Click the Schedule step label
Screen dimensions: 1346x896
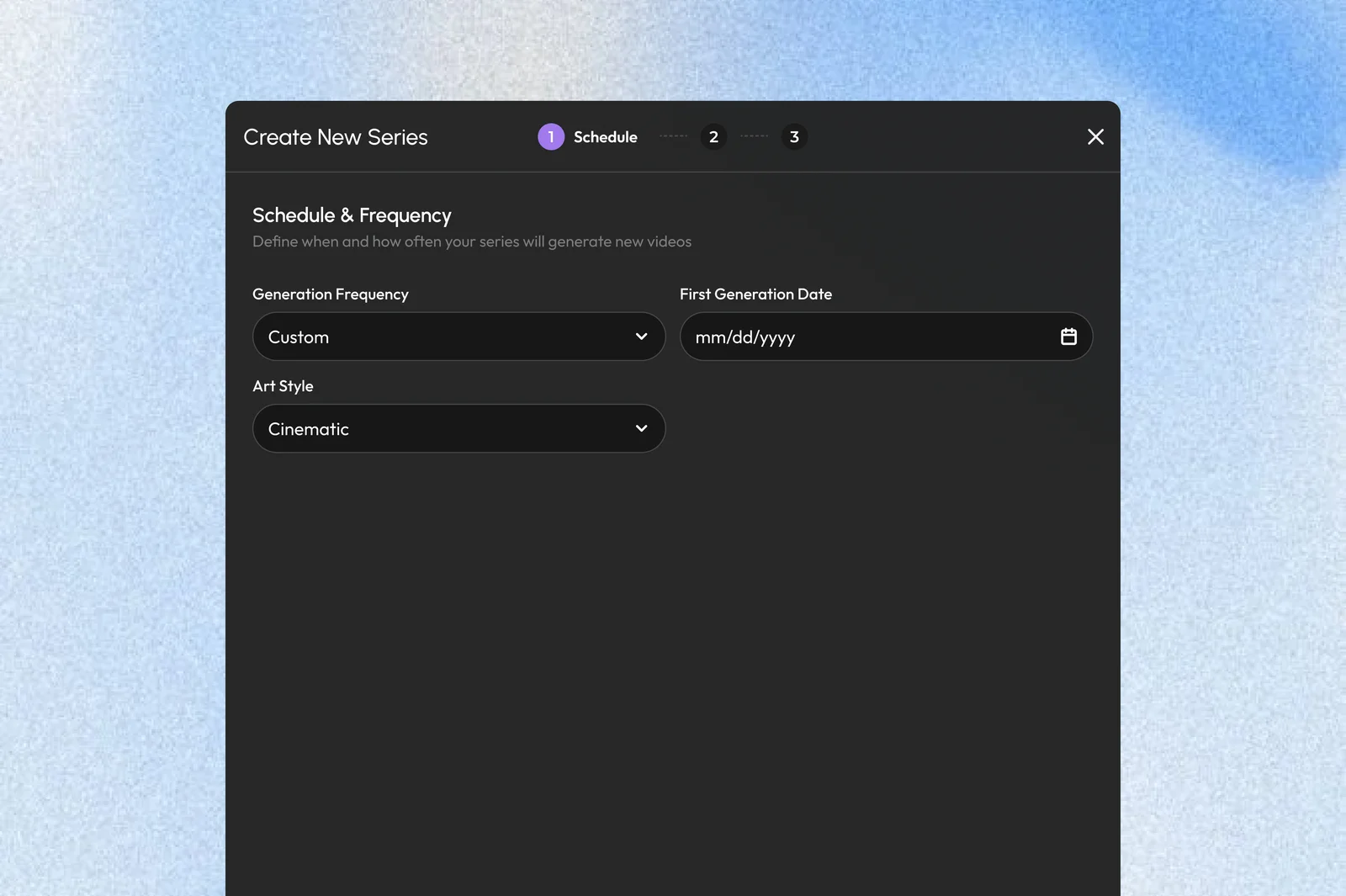(x=606, y=137)
